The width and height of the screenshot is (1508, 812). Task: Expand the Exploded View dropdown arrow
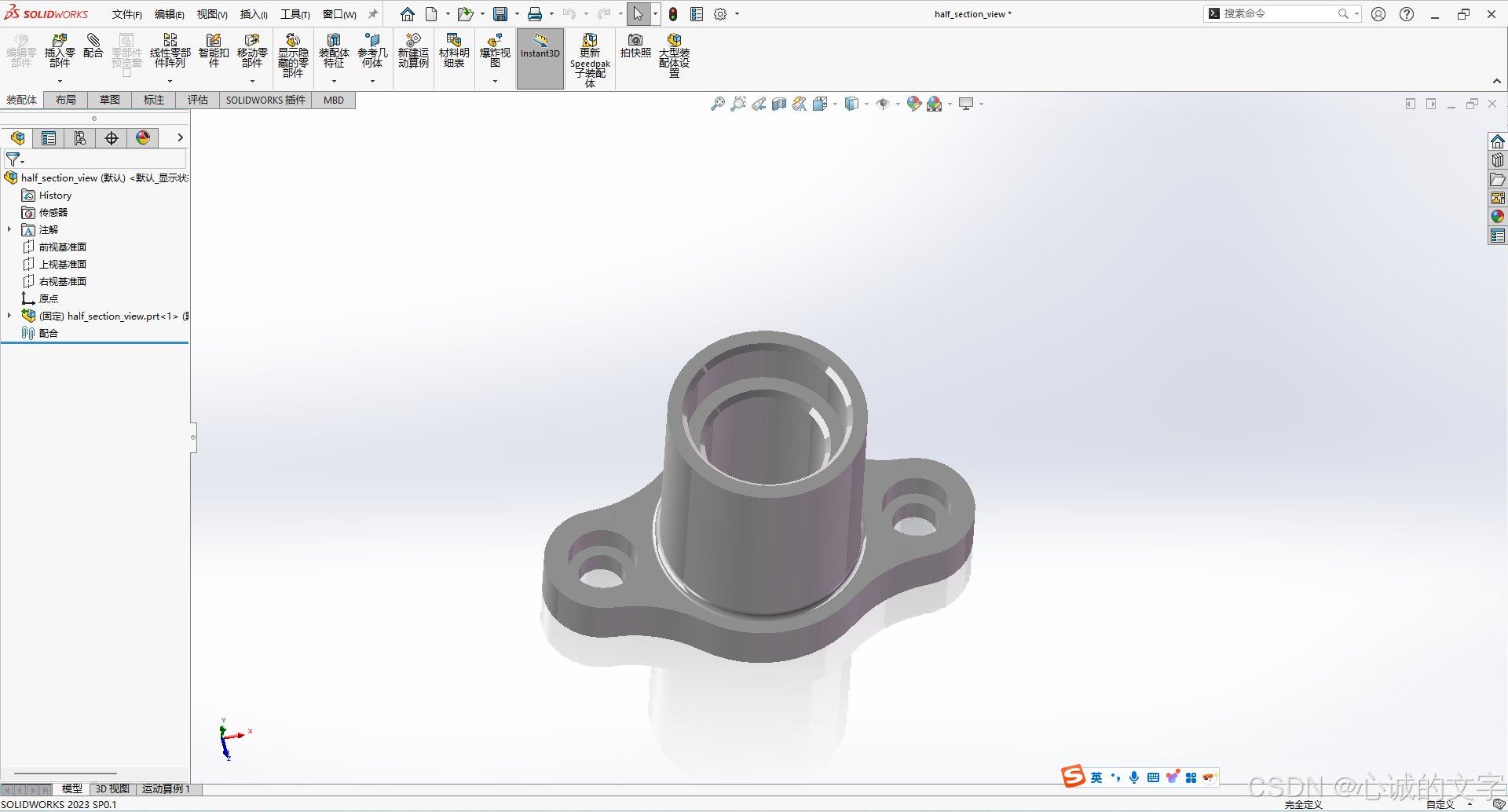pos(495,81)
